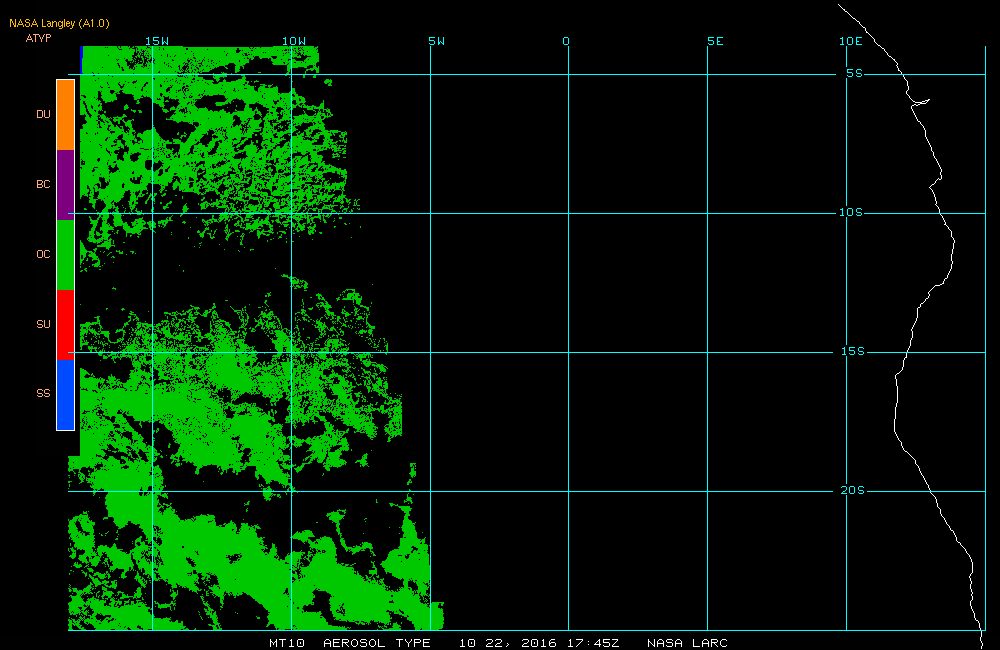Click the 5E longitude label
Image resolution: width=1000 pixels, height=650 pixels.
click(716, 41)
